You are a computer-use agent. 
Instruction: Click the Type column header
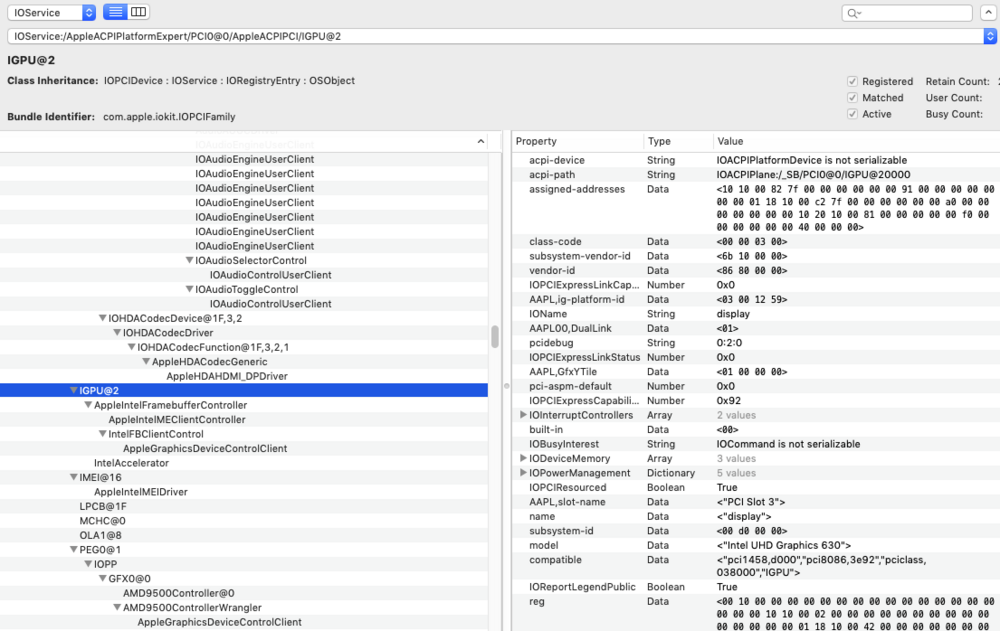(661, 141)
